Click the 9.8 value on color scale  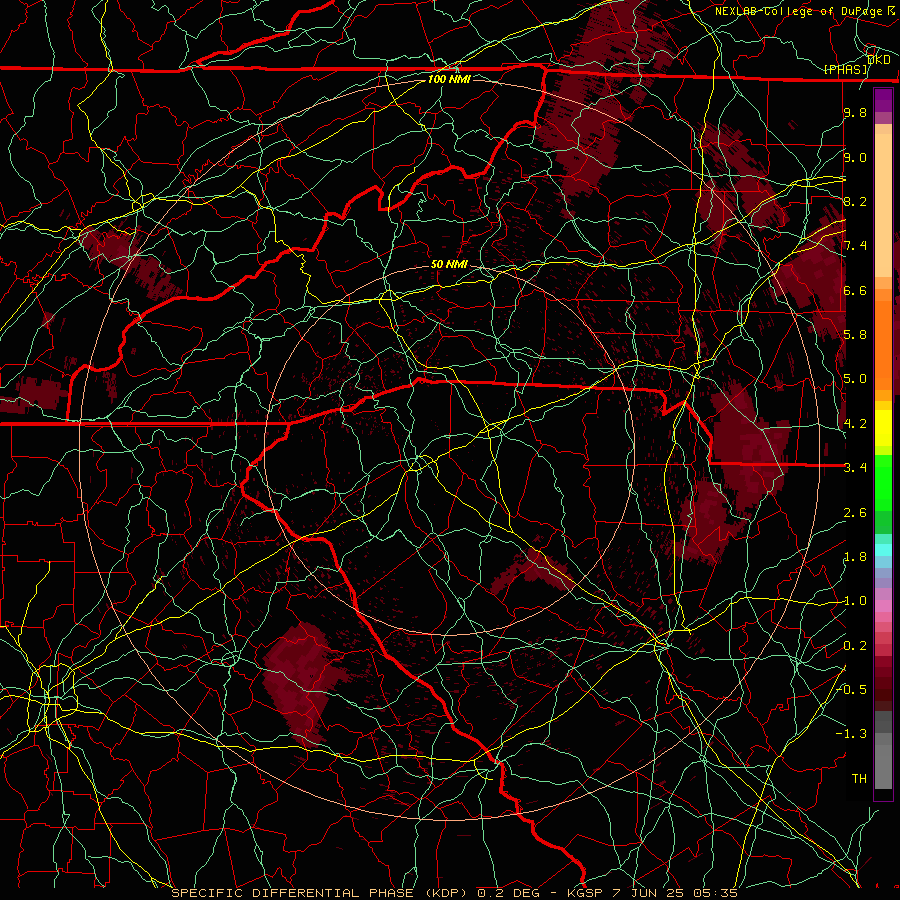pyautogui.click(x=855, y=112)
